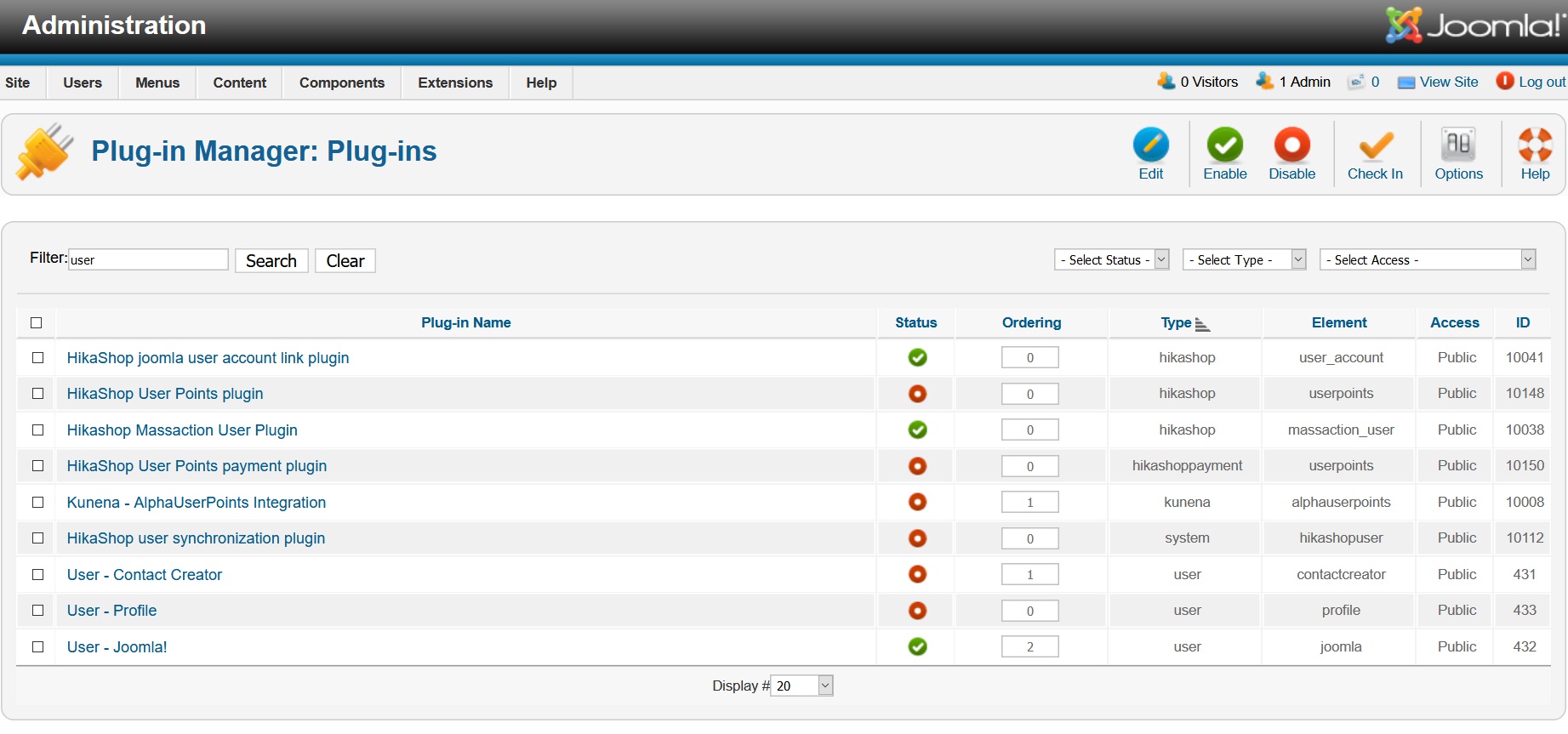Open the Users menu
The width and height of the screenshot is (1568, 734).
point(83,83)
